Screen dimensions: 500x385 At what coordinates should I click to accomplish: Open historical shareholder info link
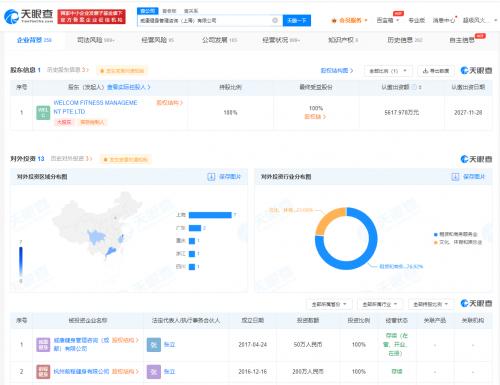click(x=68, y=70)
